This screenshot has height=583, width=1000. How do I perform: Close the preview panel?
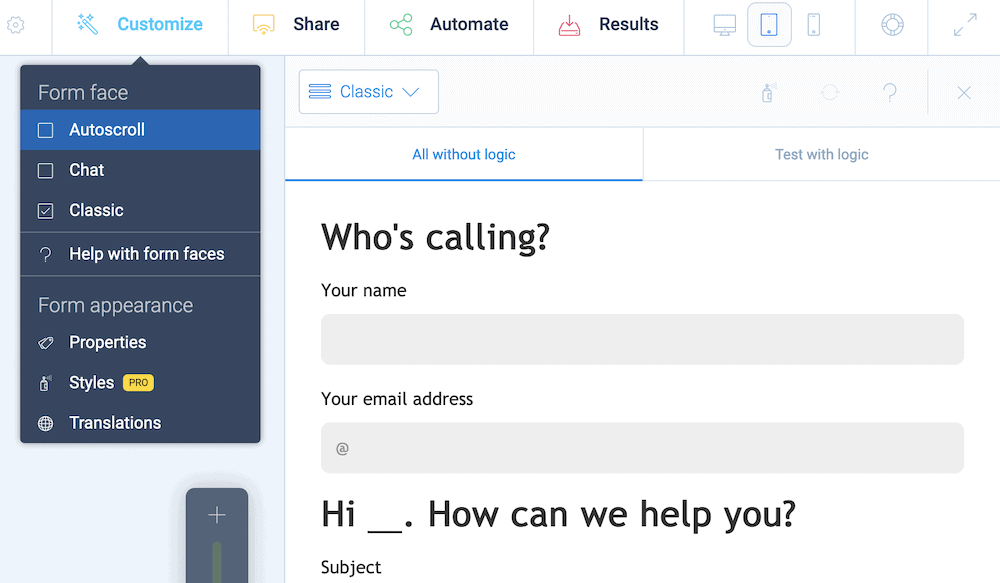coord(964,93)
